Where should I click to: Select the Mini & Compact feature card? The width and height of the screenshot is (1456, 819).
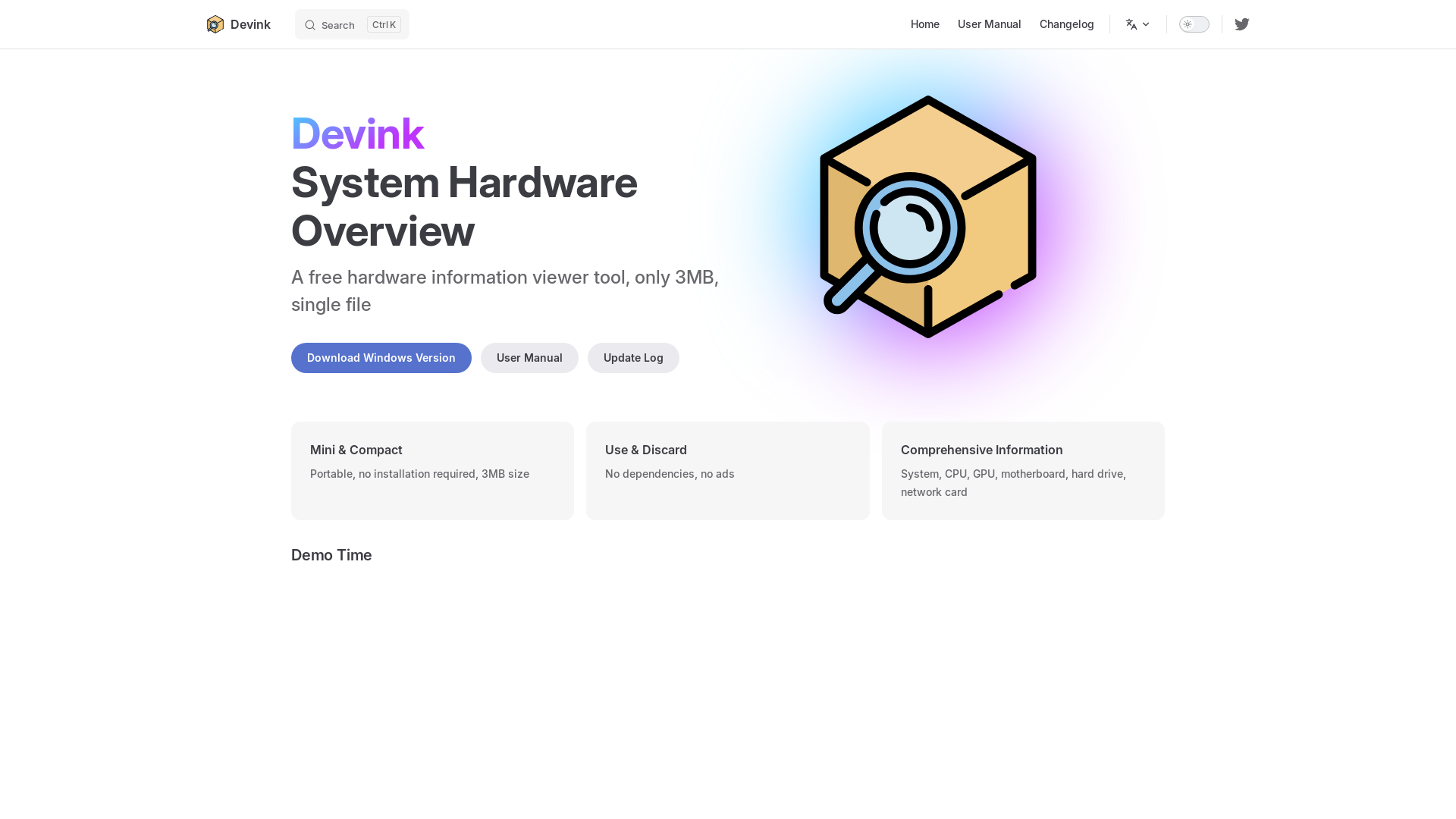(432, 471)
